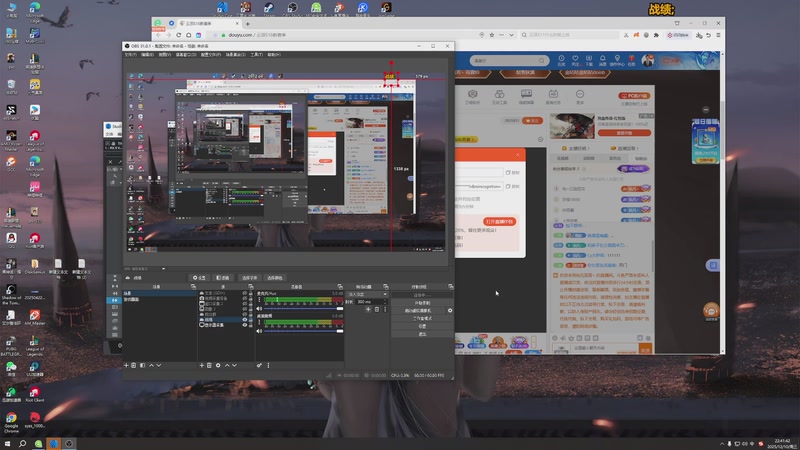The height and width of the screenshot is (450, 800).
Task: Open transitions three-dot properties menu
Action: click(x=385, y=309)
